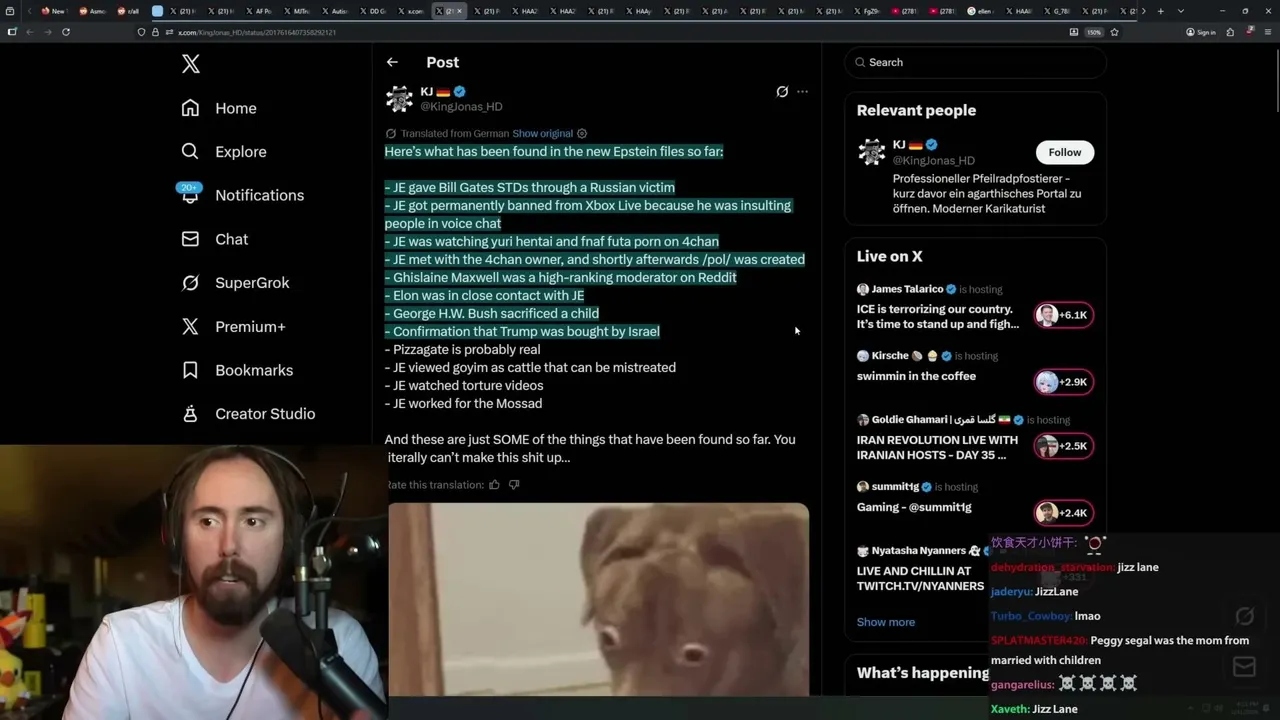Go back using the Post arrow
This screenshot has width=1280, height=720.
point(392,62)
